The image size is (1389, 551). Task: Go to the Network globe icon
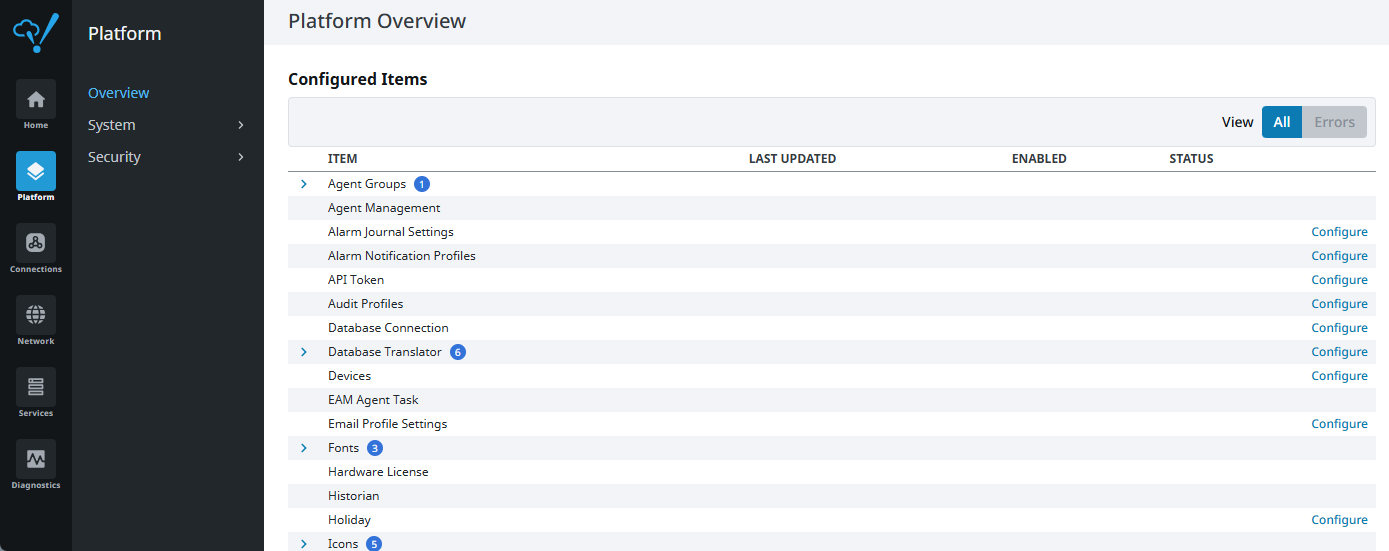pyautogui.click(x=36, y=315)
